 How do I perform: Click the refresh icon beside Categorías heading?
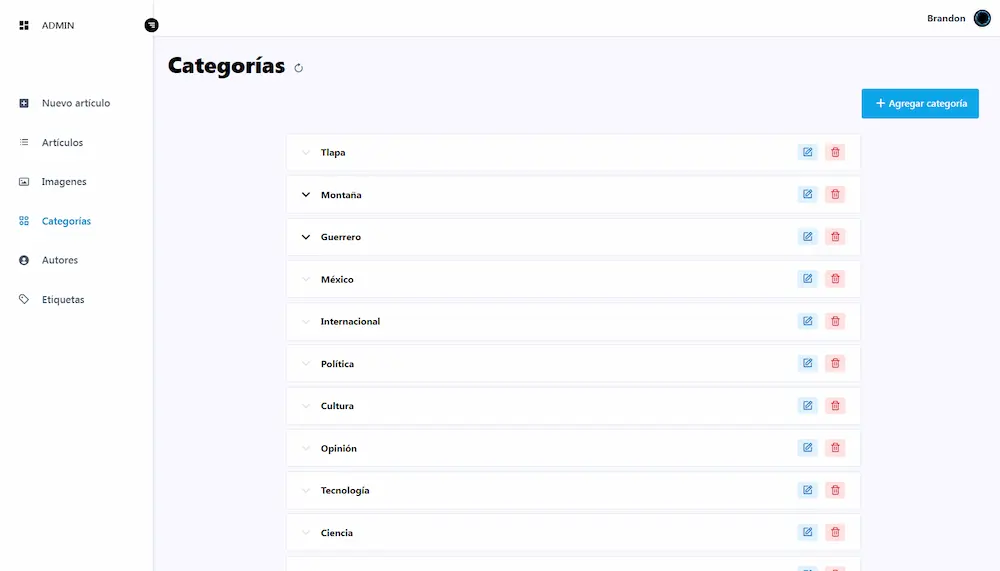point(299,68)
